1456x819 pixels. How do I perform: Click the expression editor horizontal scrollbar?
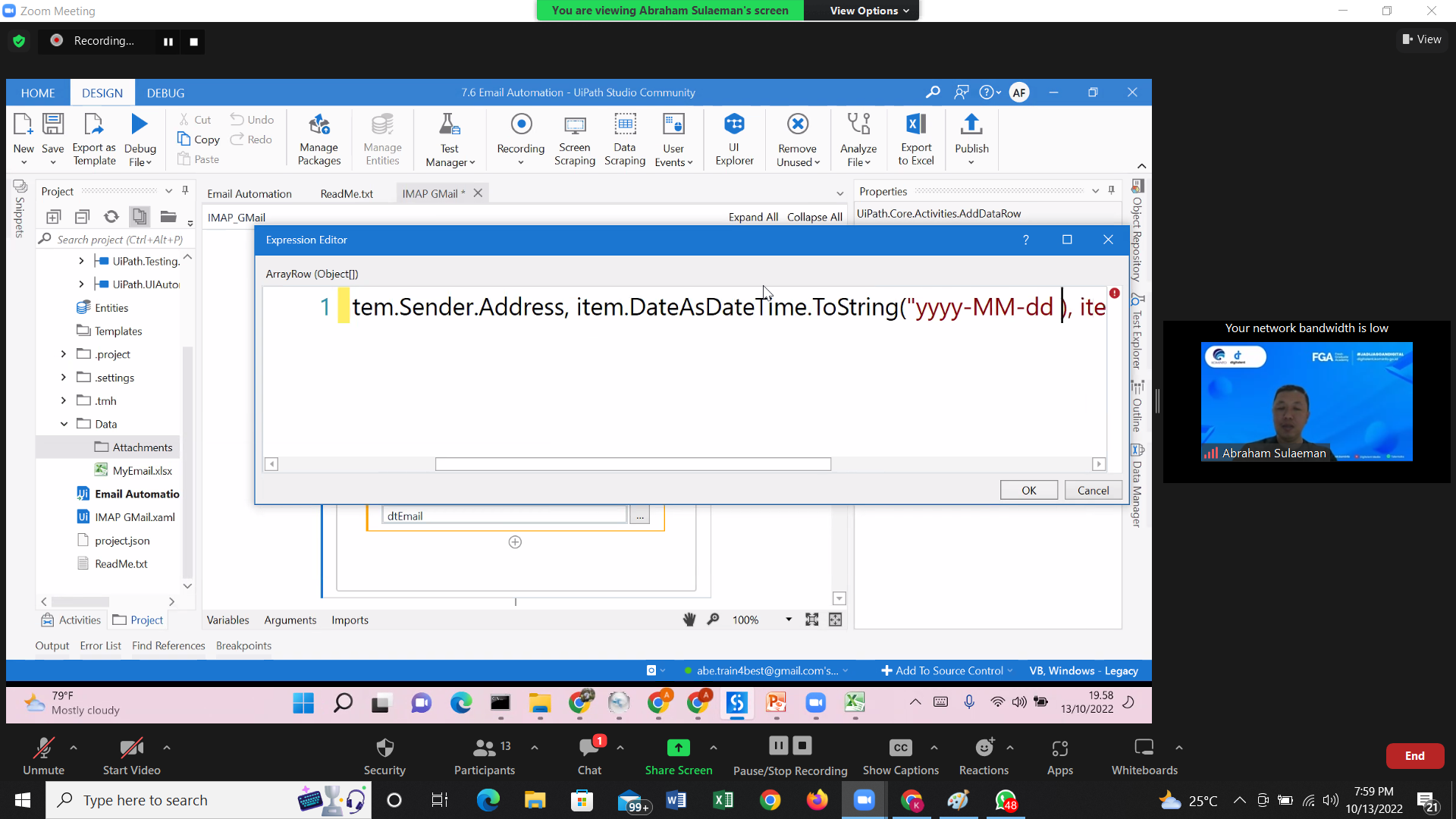pos(632,464)
